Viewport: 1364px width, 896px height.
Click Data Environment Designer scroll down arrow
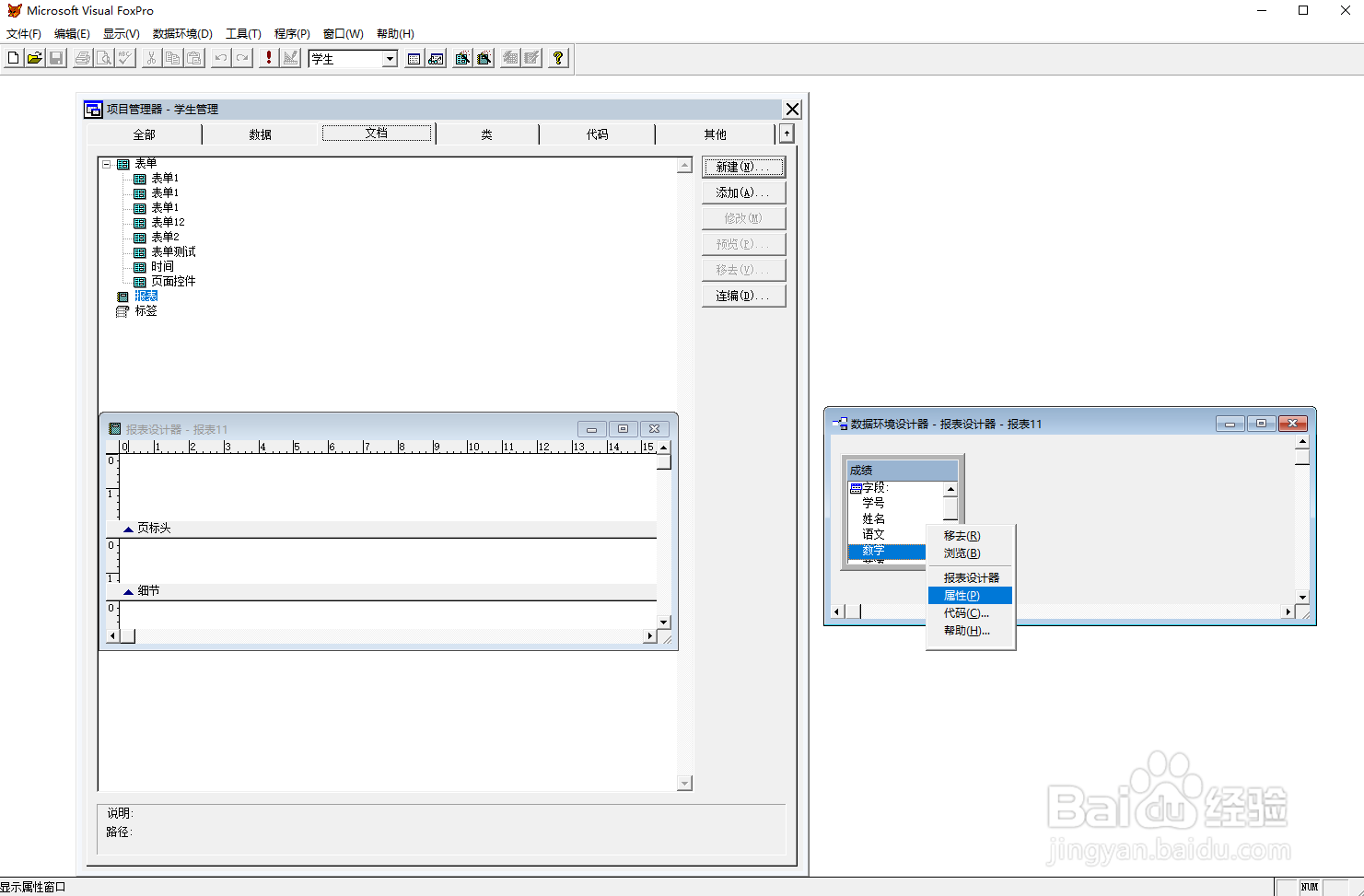(x=1302, y=598)
